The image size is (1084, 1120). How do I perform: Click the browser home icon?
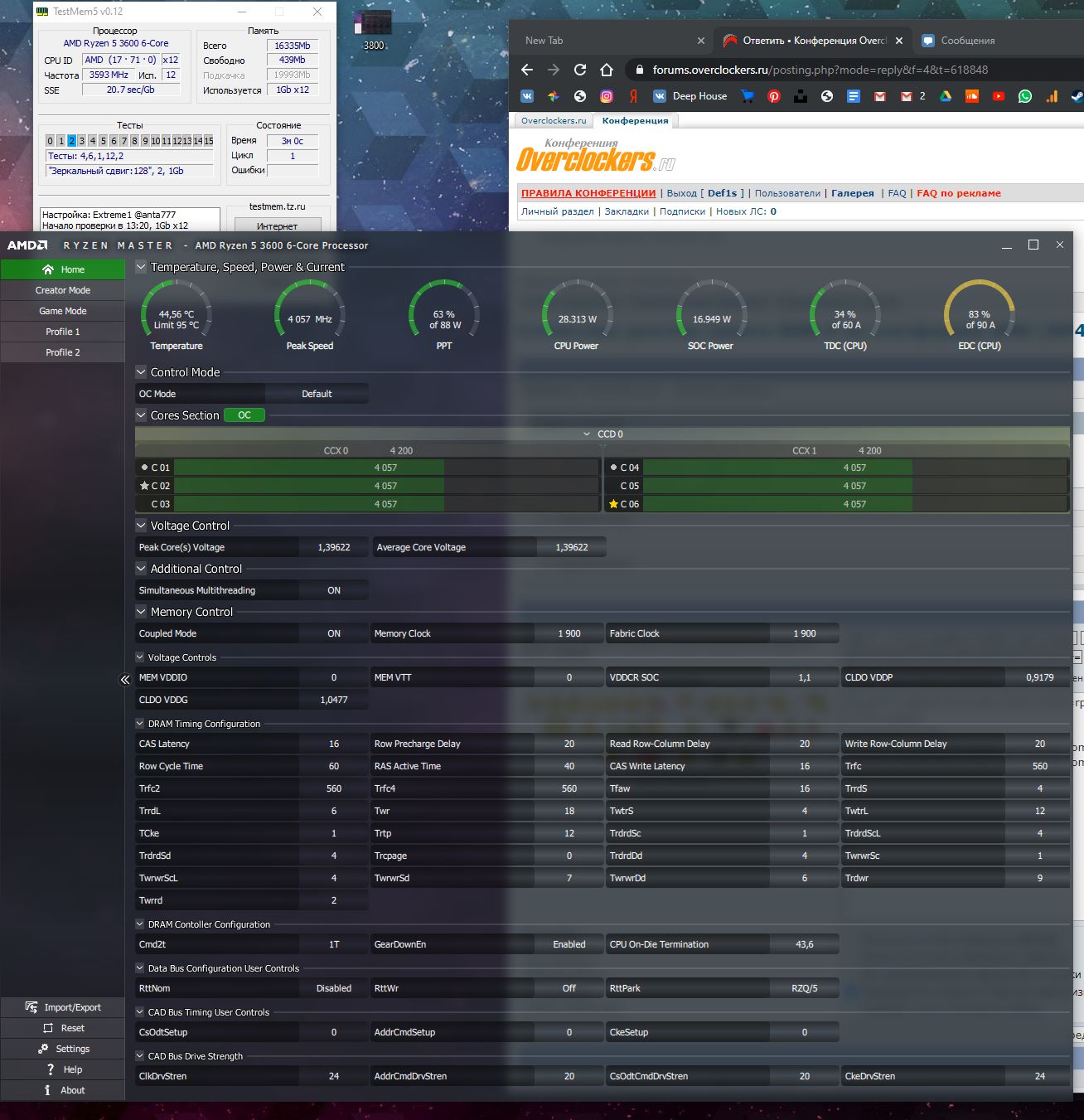point(607,70)
